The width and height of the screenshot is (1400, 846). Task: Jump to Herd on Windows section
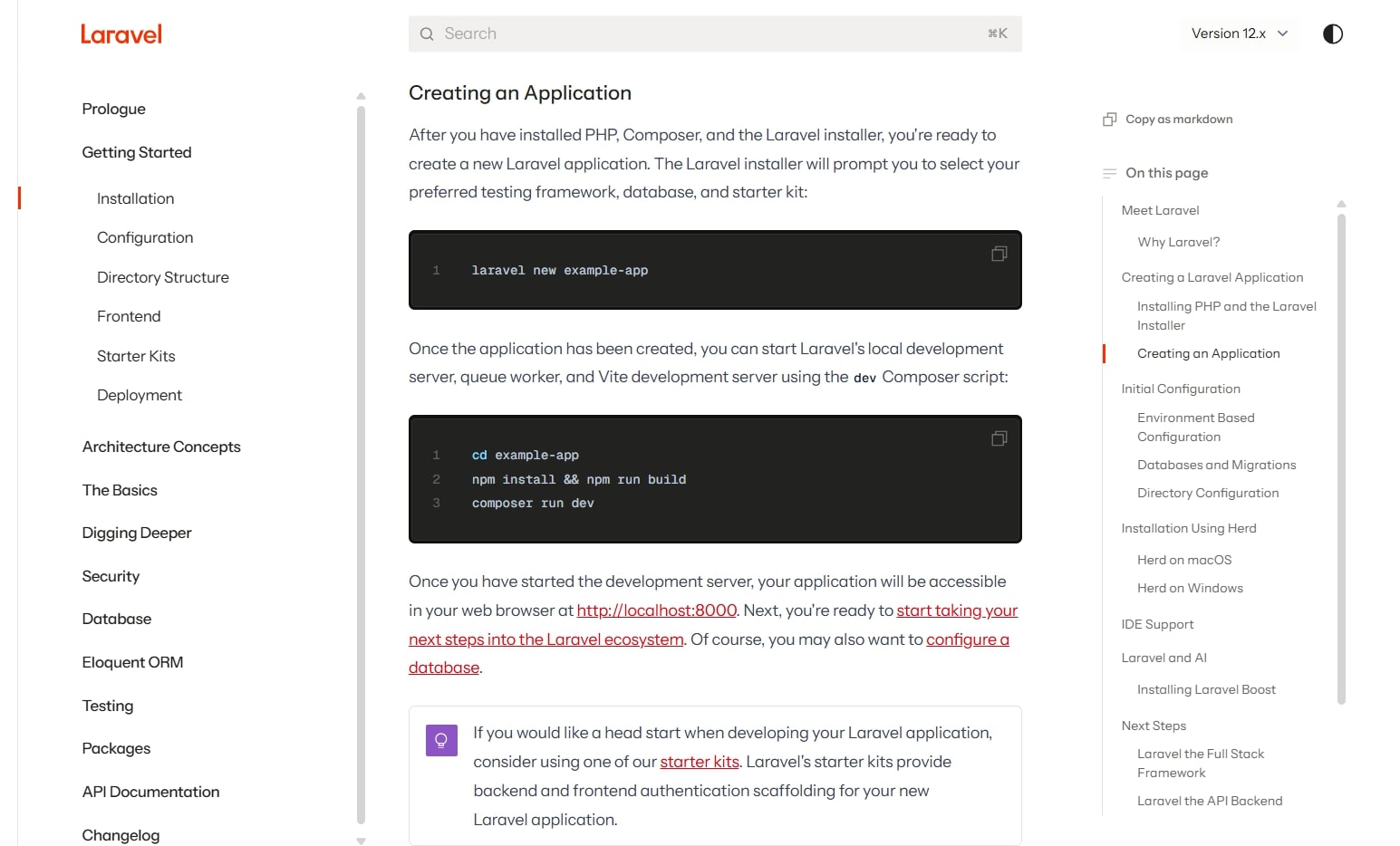(1190, 588)
